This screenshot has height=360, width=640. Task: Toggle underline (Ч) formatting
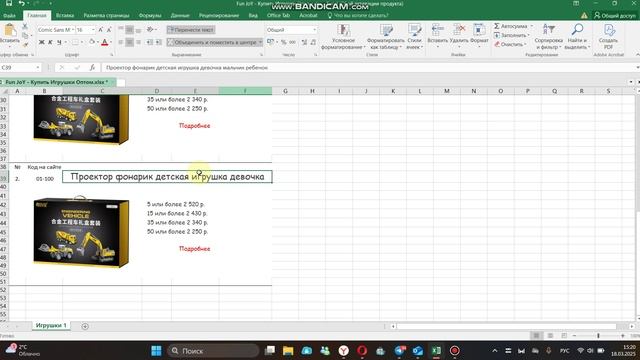pyautogui.click(x=59, y=42)
